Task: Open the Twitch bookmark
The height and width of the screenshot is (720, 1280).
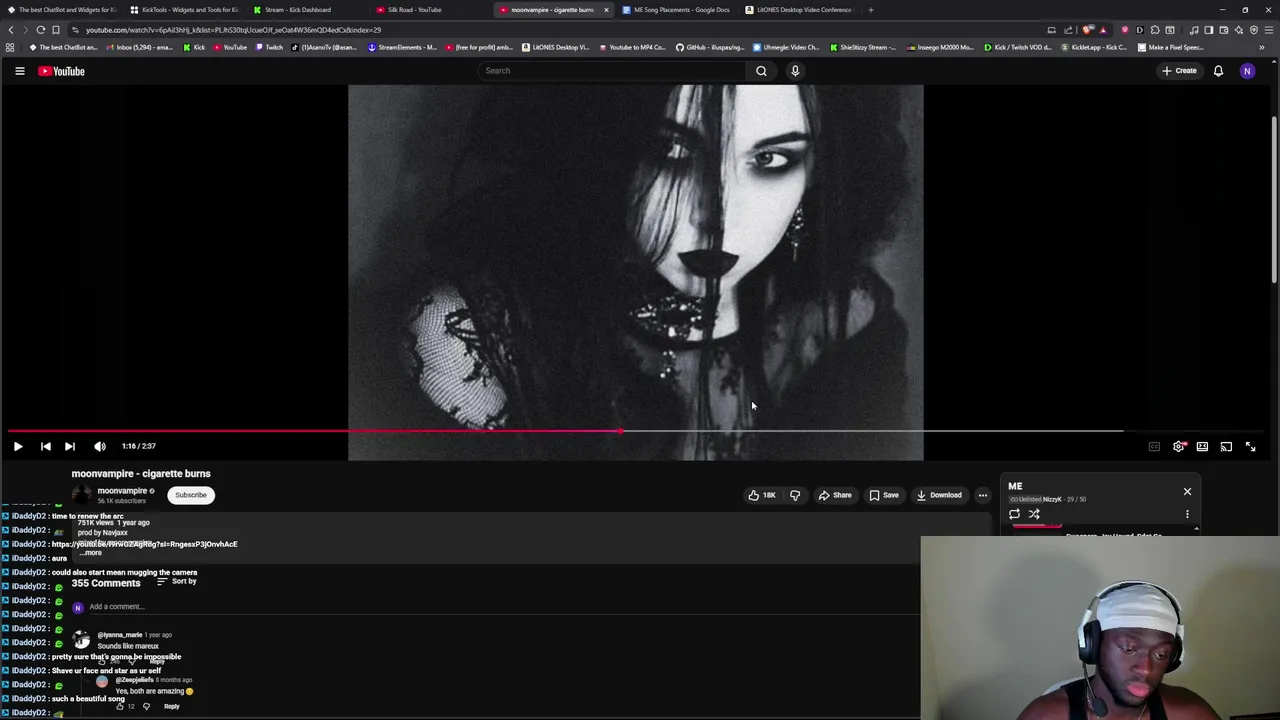Action: [269, 47]
